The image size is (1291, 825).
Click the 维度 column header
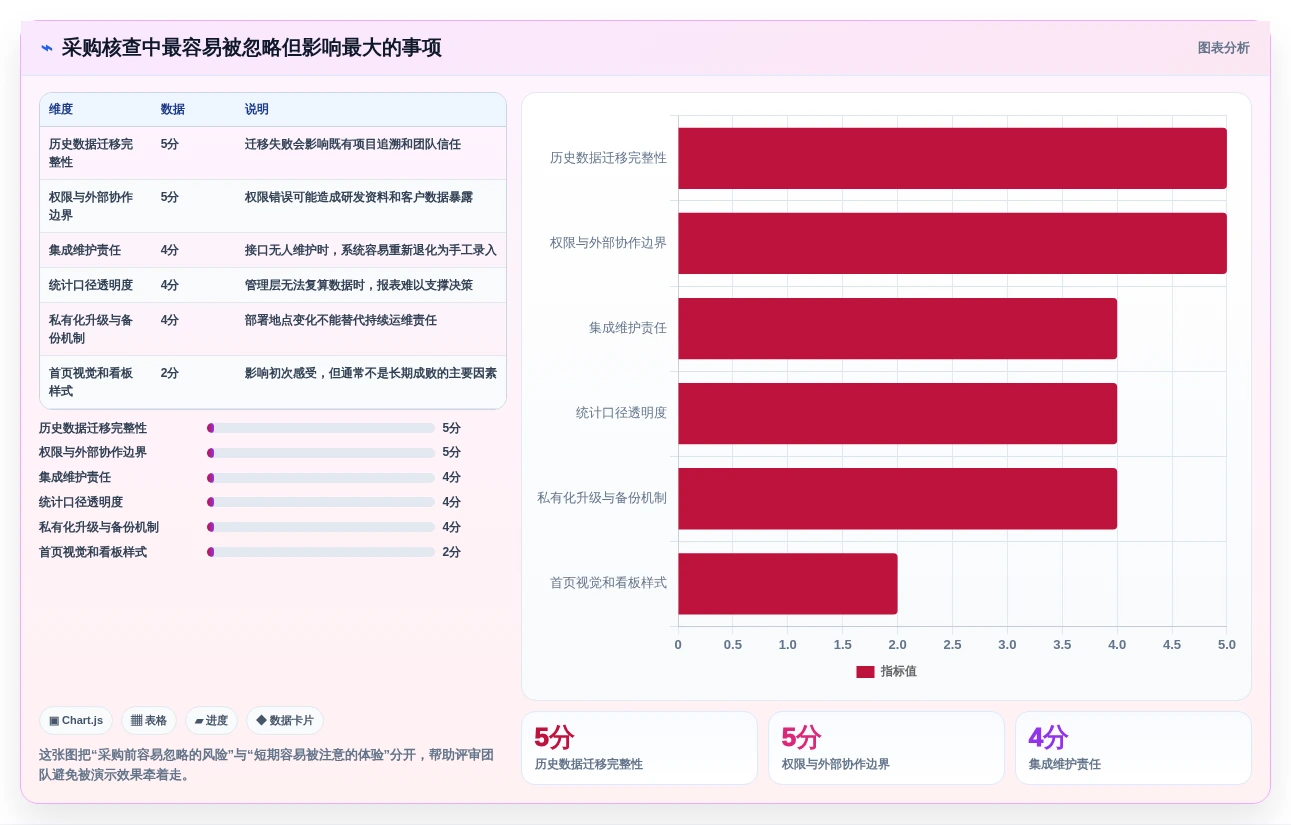(61, 109)
